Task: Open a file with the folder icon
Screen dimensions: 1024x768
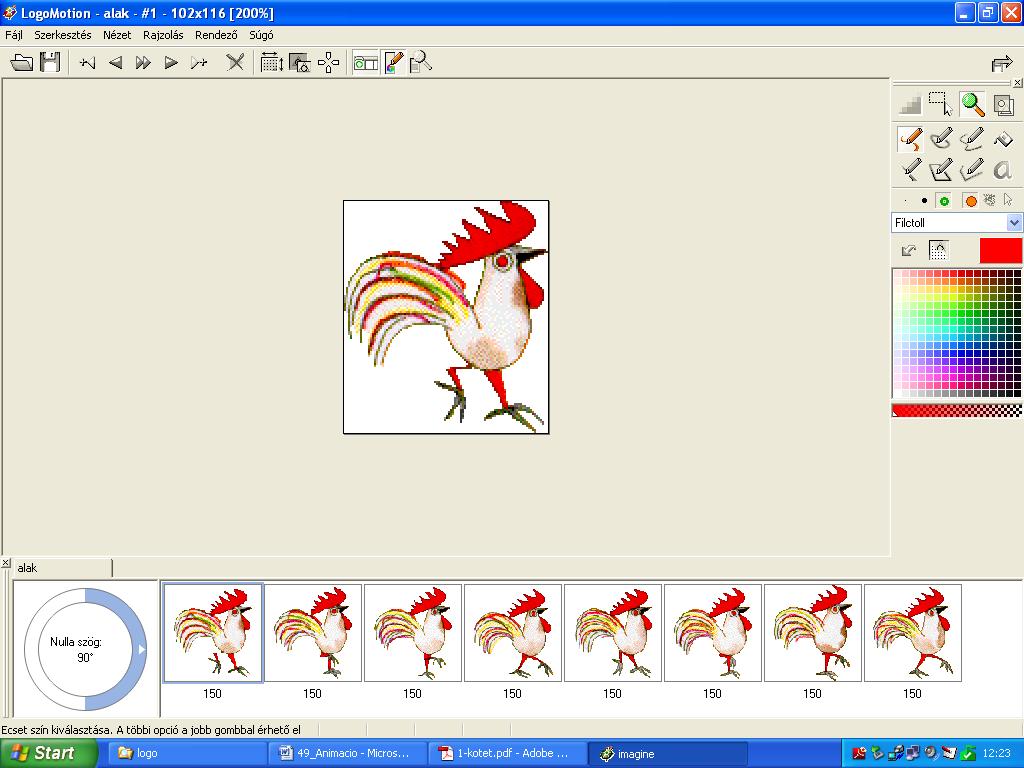Action: coord(22,63)
